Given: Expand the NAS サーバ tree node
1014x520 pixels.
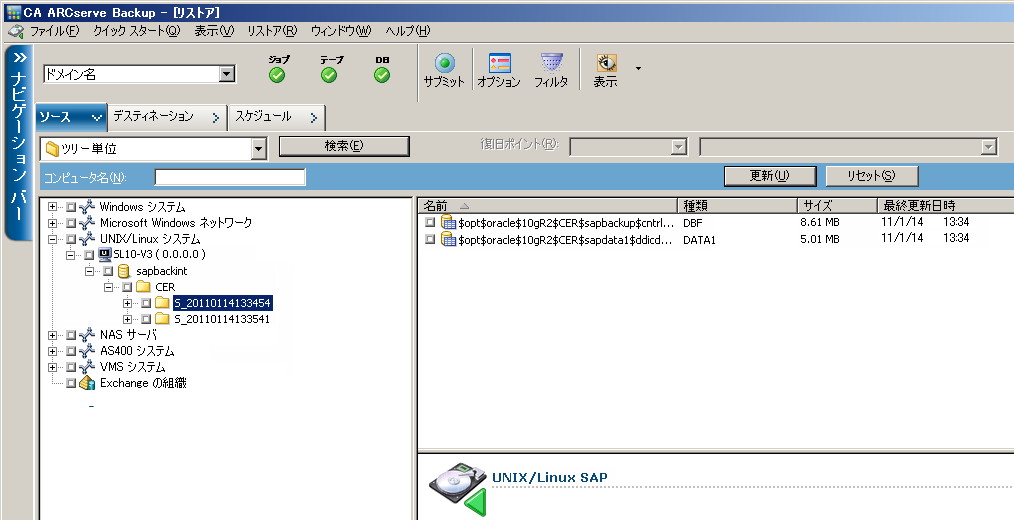Looking at the screenshot, I should pyautogui.click(x=52, y=335).
